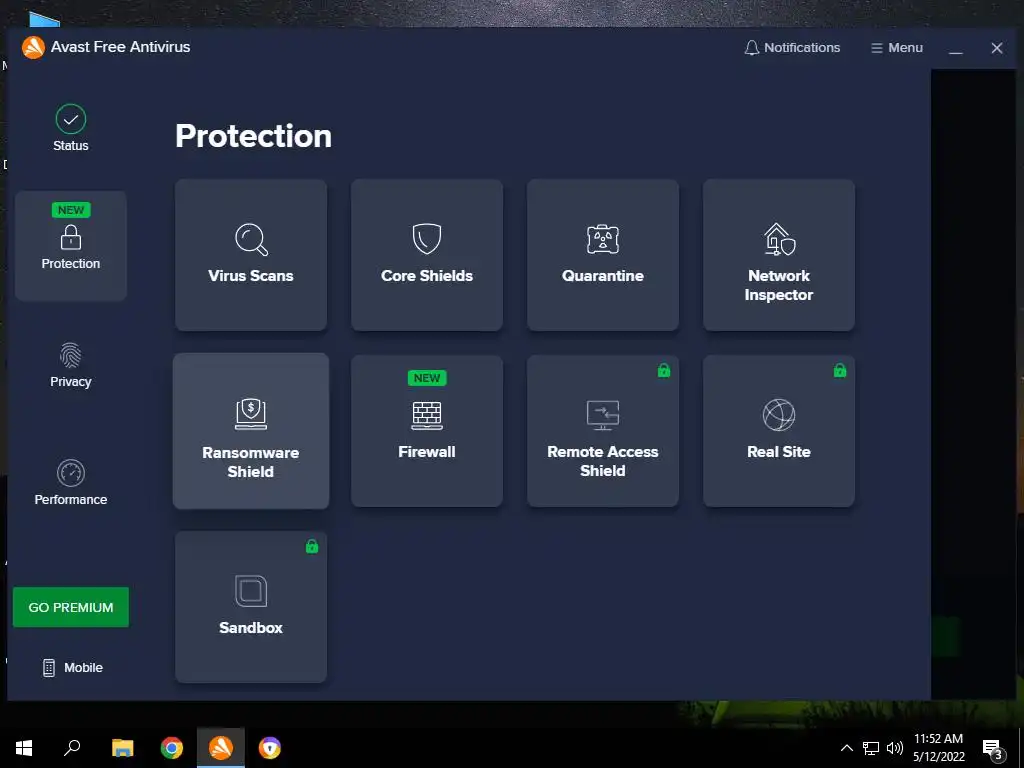Close the Avast Free Antivirus window
This screenshot has width=1024, height=768.
pos(997,48)
